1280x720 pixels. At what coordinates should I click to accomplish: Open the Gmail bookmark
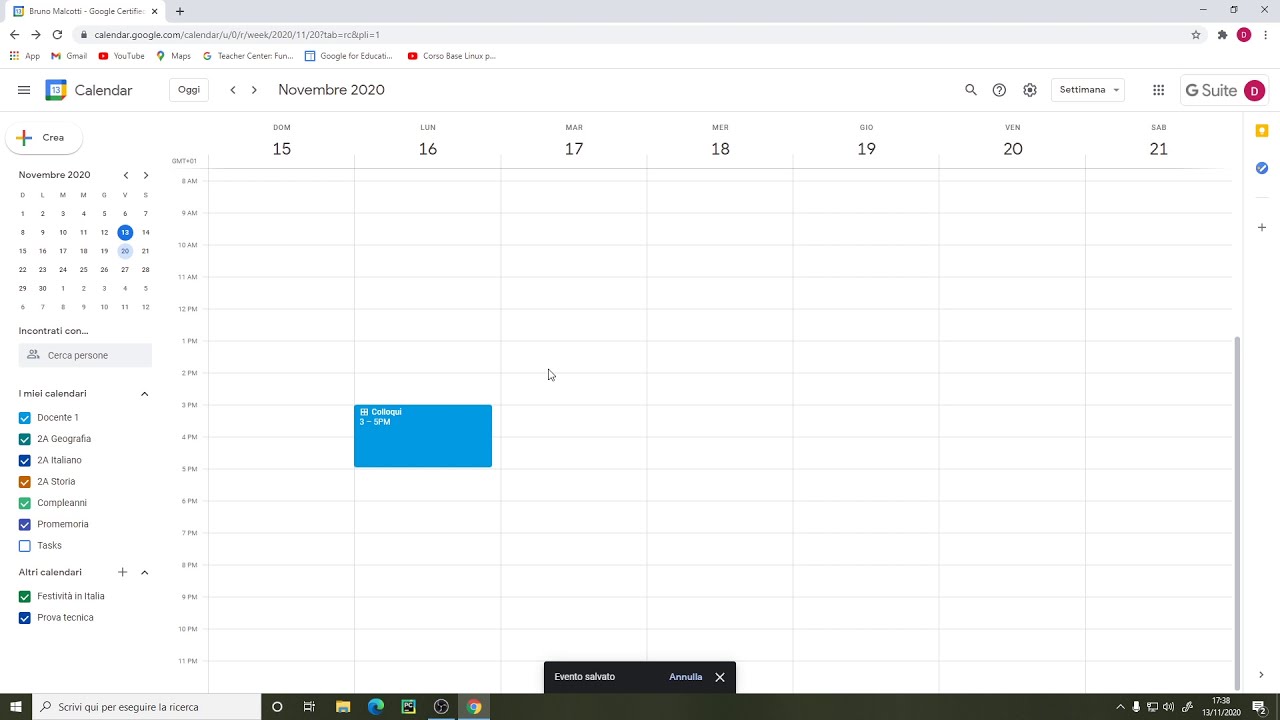pyautogui.click(x=69, y=56)
